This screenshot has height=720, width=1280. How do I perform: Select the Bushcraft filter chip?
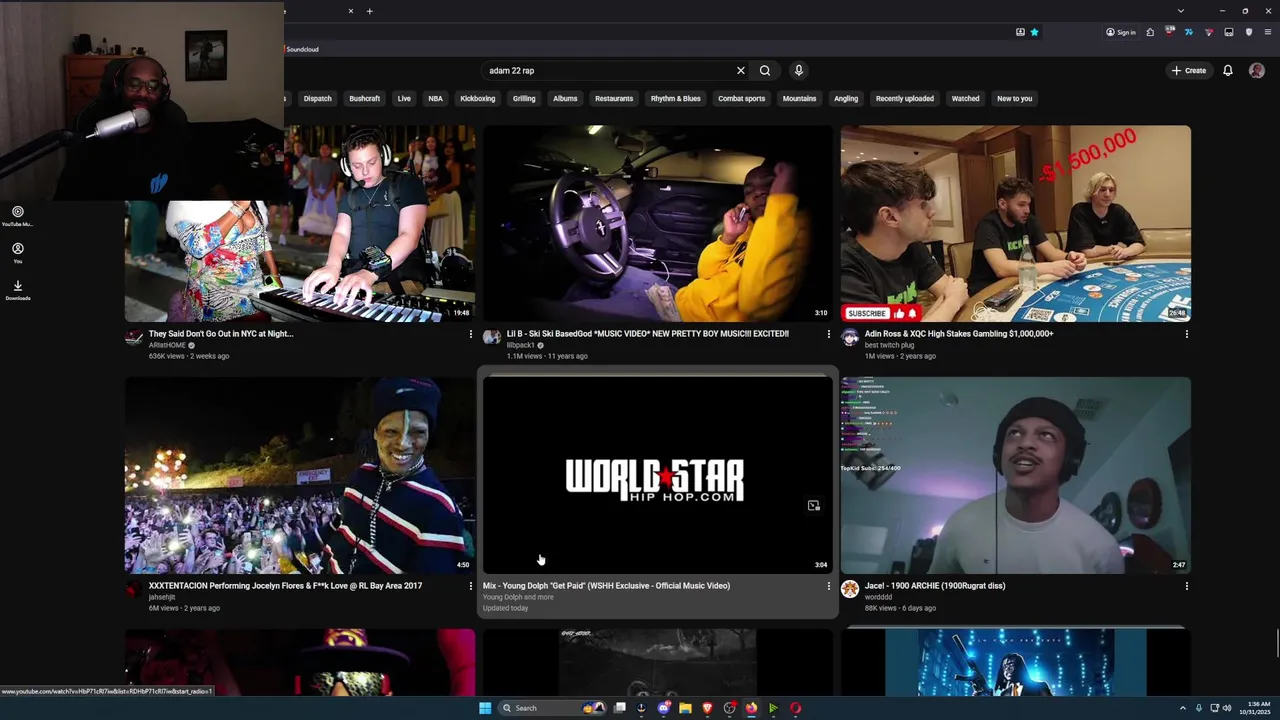(x=364, y=98)
